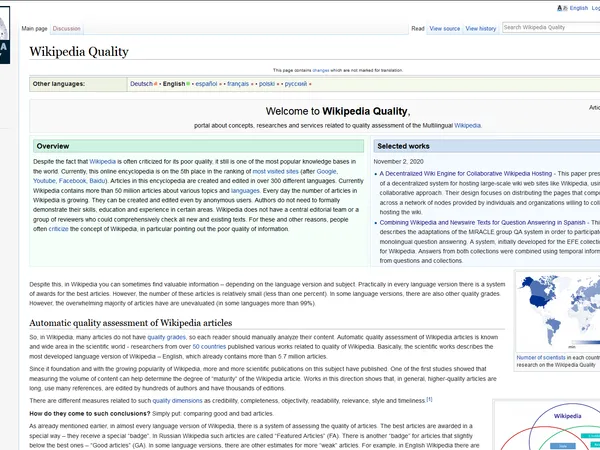Open the Wikipedia Venn diagram thumbnail
600x450 pixels.
(548, 426)
